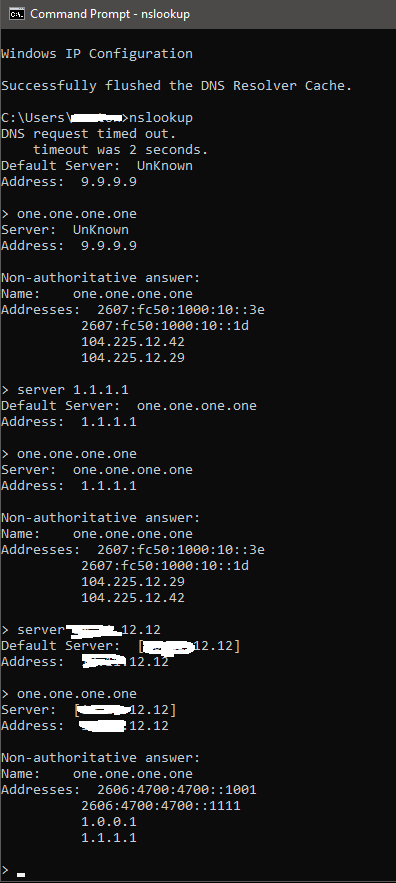Viewport: 396px width, 883px height.
Task: Click the first '104.225.12.42' address line
Action: pos(133,342)
